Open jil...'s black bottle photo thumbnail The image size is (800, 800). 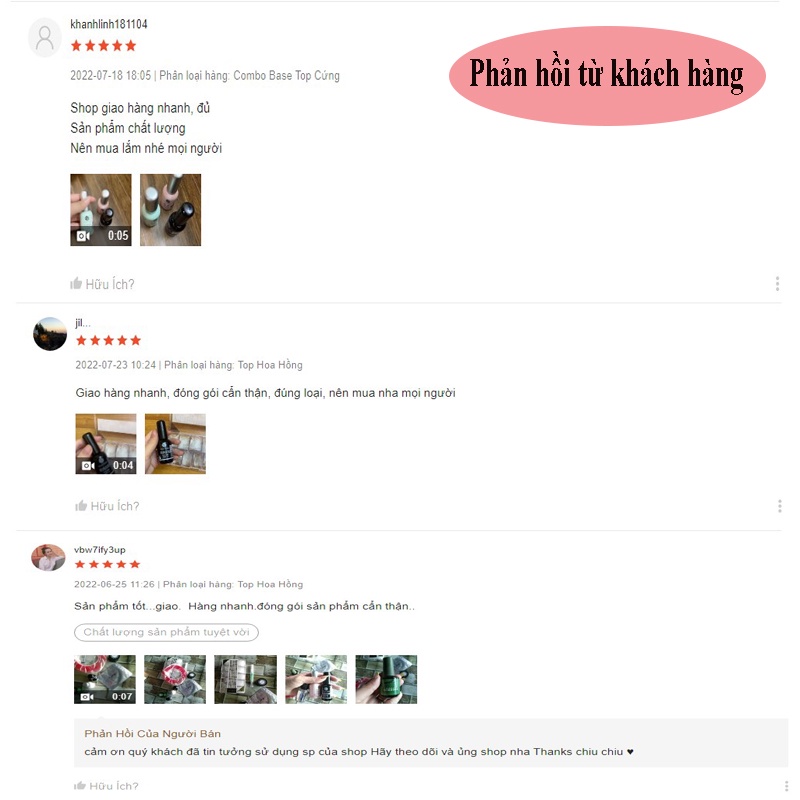point(175,444)
